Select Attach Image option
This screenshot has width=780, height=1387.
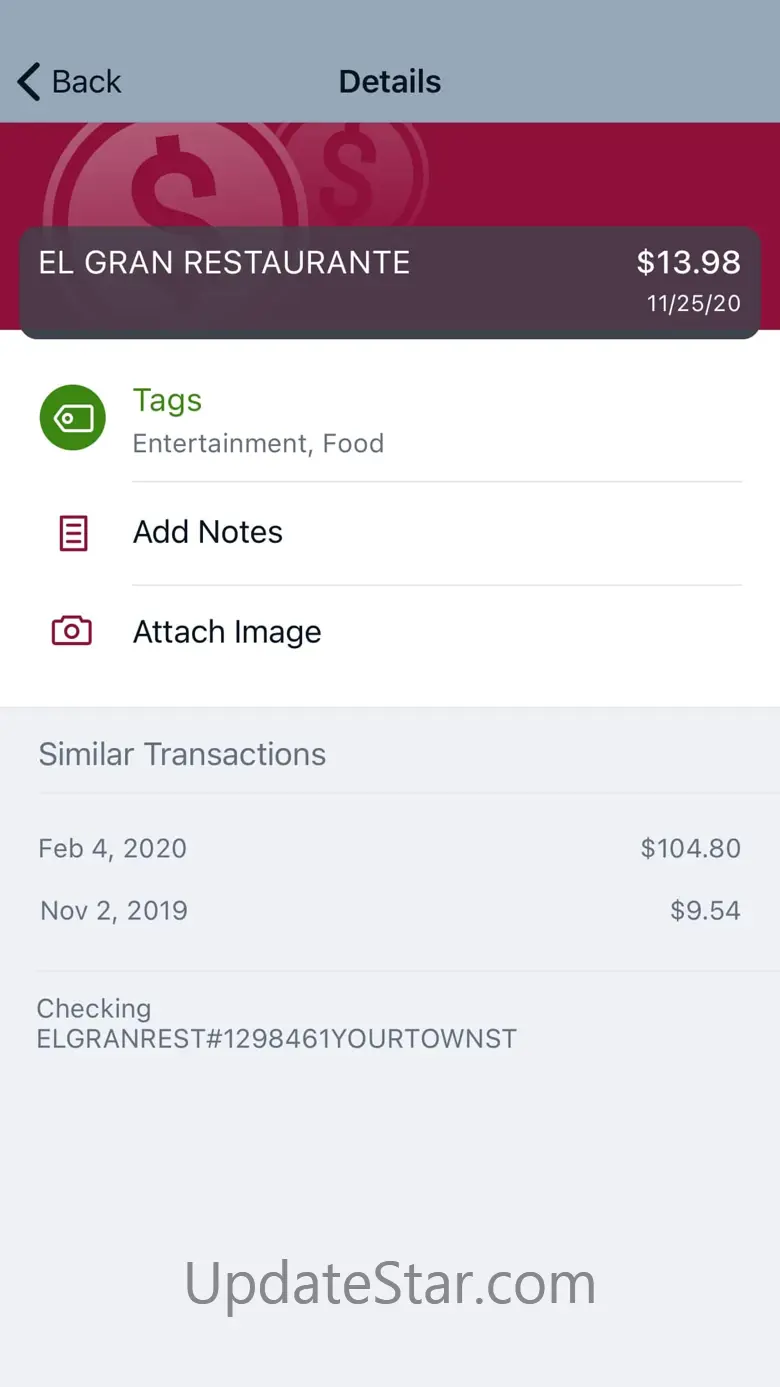click(227, 632)
